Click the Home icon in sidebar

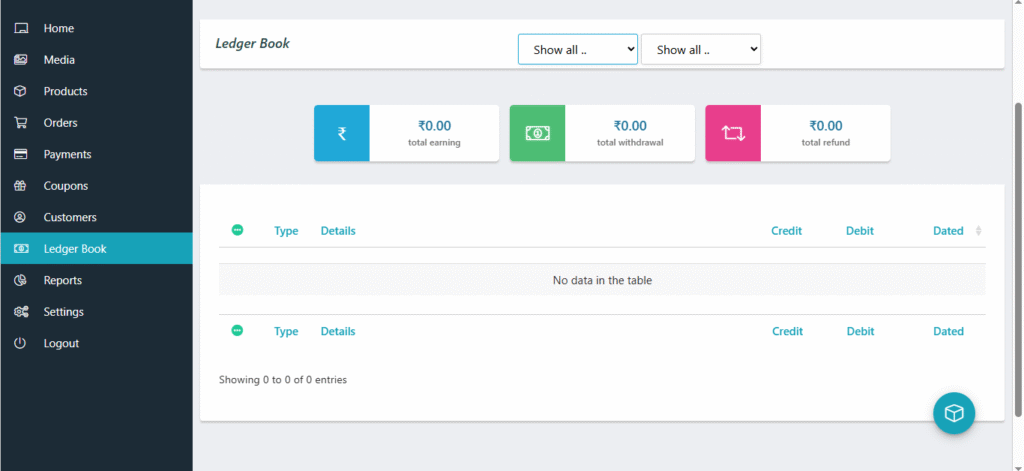tap(20, 28)
